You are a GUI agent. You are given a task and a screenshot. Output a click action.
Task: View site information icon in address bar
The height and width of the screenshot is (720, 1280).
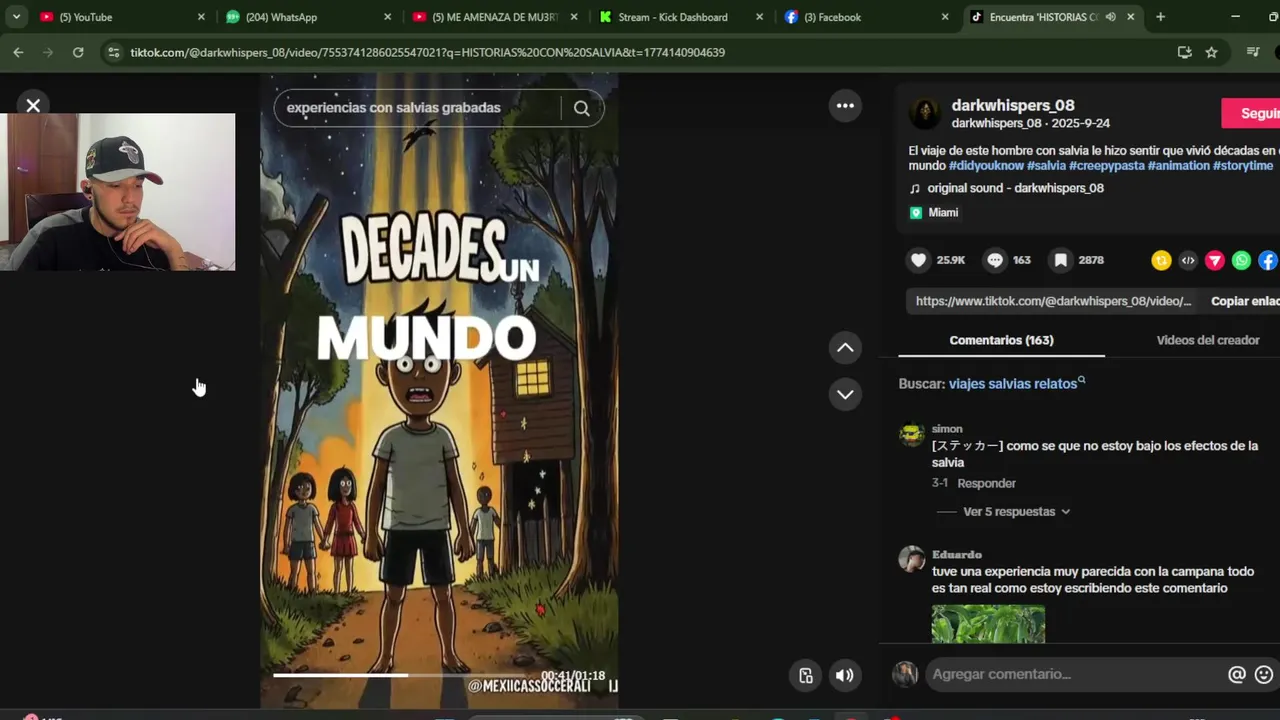pos(113,52)
